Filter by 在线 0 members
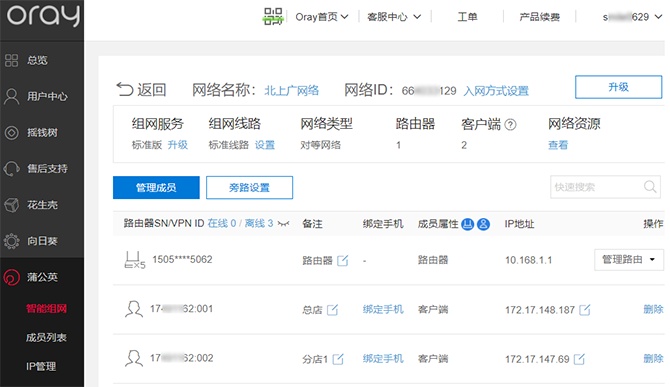Viewport: 670px width, 387px height. click(222, 223)
